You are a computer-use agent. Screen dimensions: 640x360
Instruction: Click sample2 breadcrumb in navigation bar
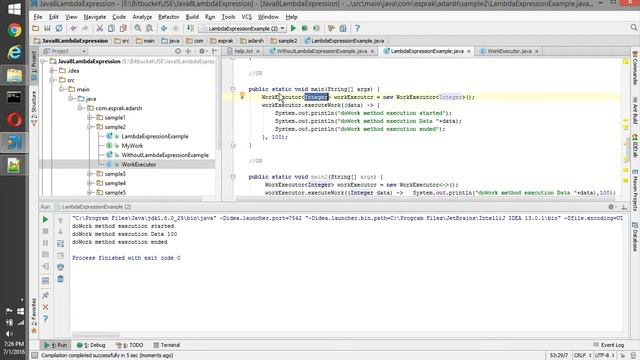(x=284, y=41)
